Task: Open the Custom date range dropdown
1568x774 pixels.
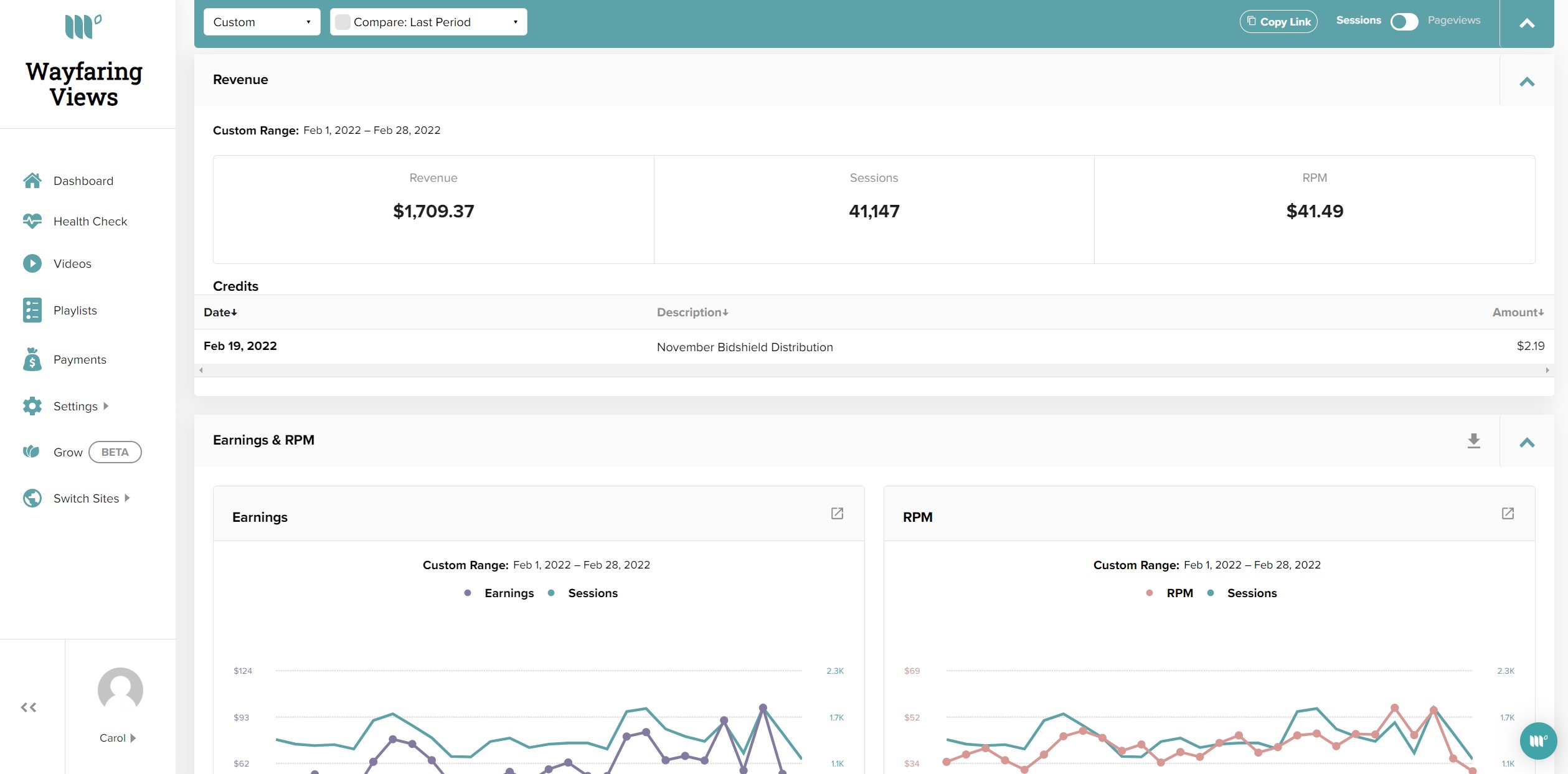Action: [262, 22]
